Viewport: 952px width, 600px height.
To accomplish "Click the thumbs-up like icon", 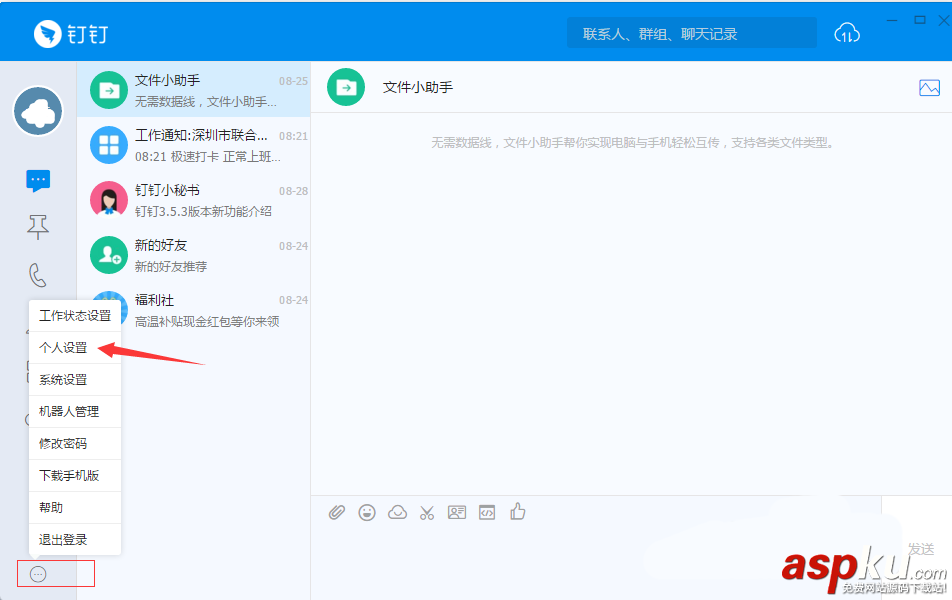I will coord(517,511).
